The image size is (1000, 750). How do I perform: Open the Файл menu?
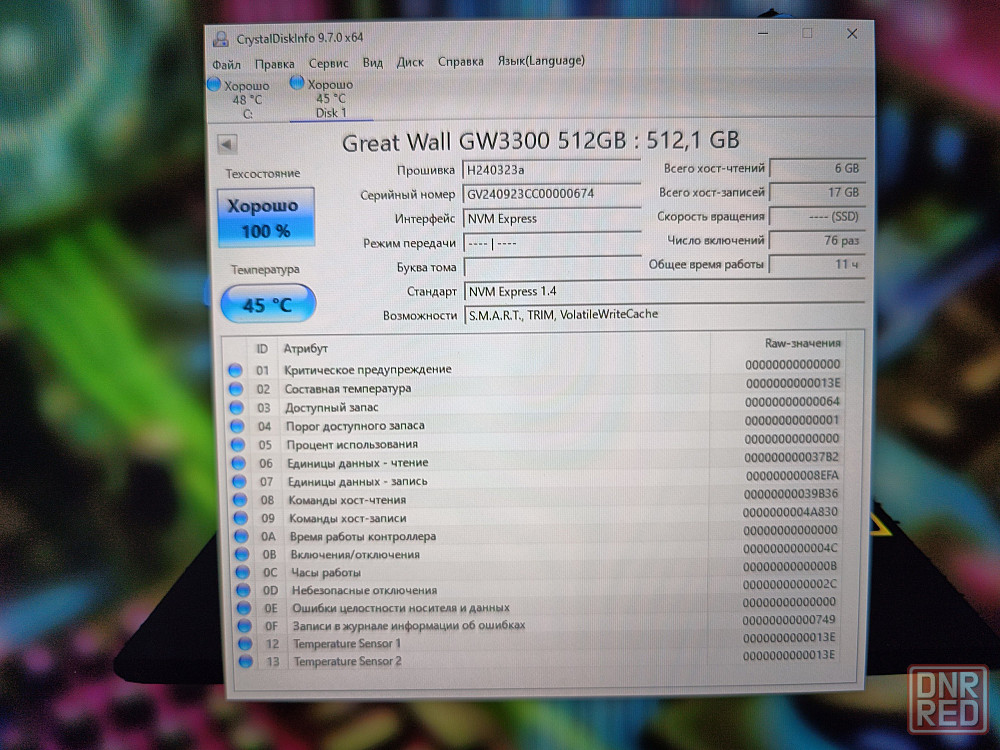[x=226, y=64]
